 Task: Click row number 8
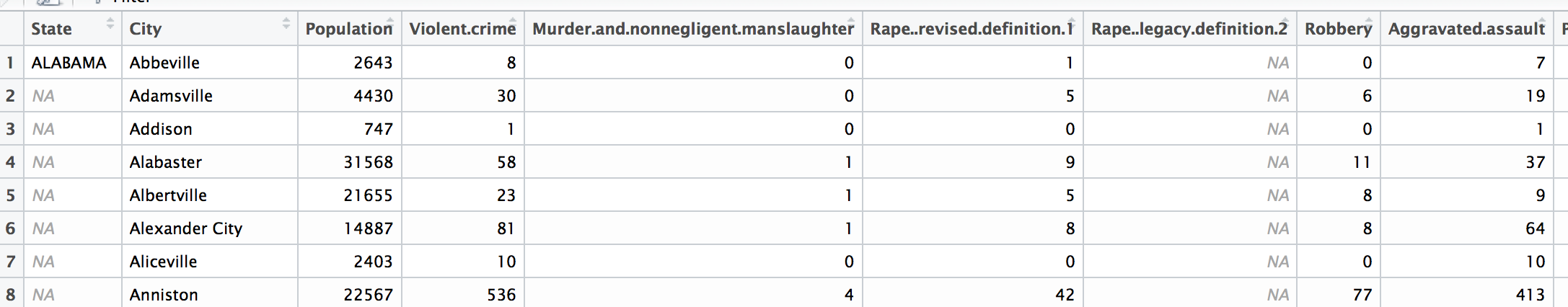pyautogui.click(x=11, y=295)
